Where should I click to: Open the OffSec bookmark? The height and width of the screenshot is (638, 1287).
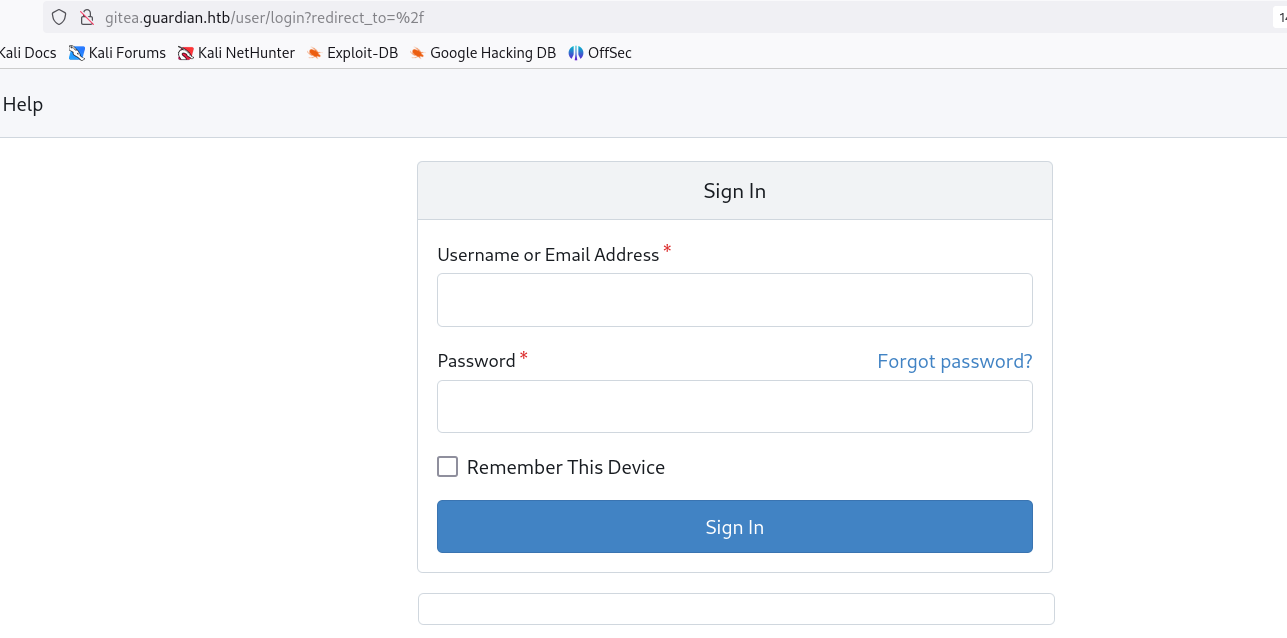pos(600,53)
